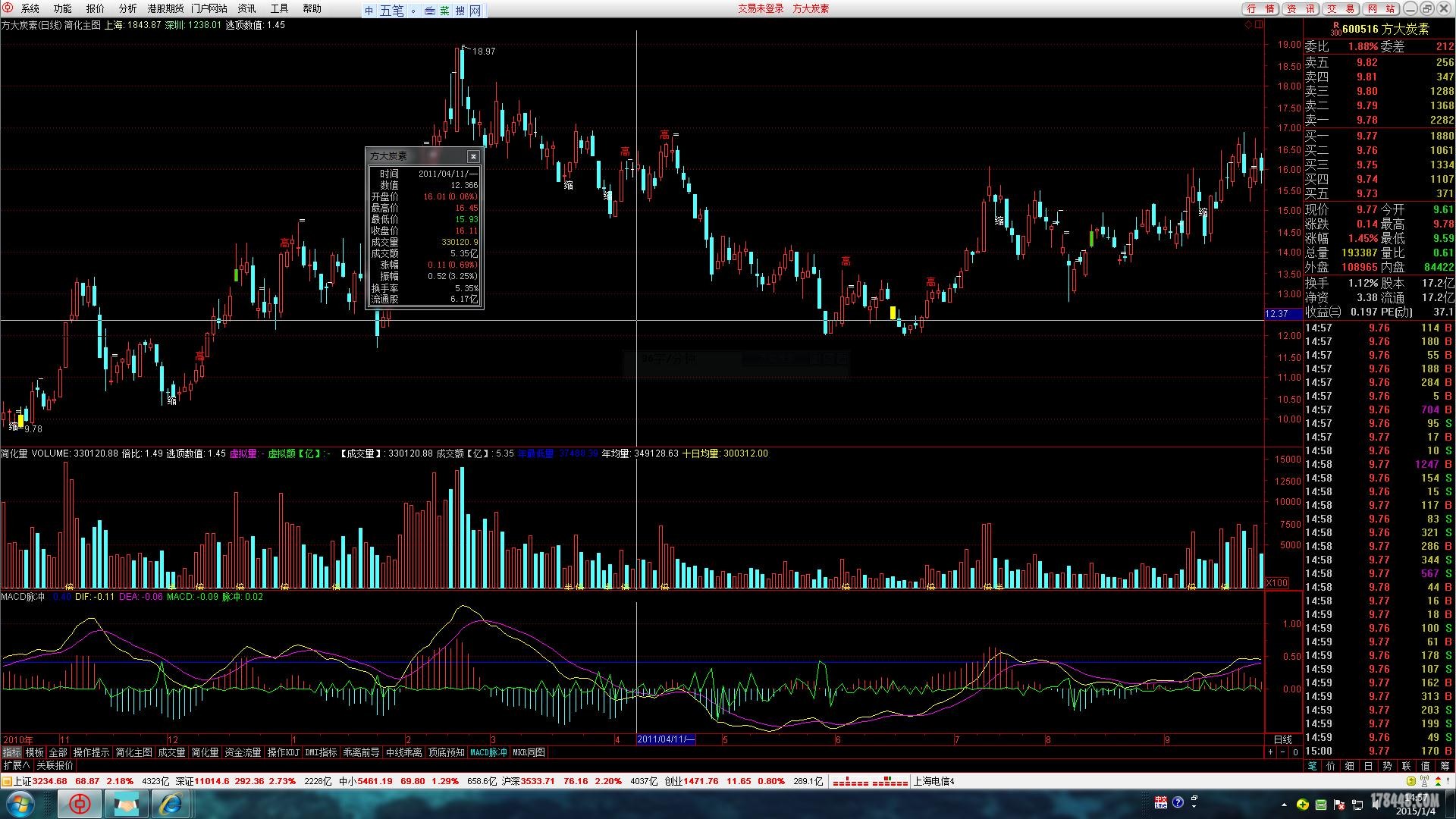
Task: Click the 交易未登录 status link
Action: point(761,8)
